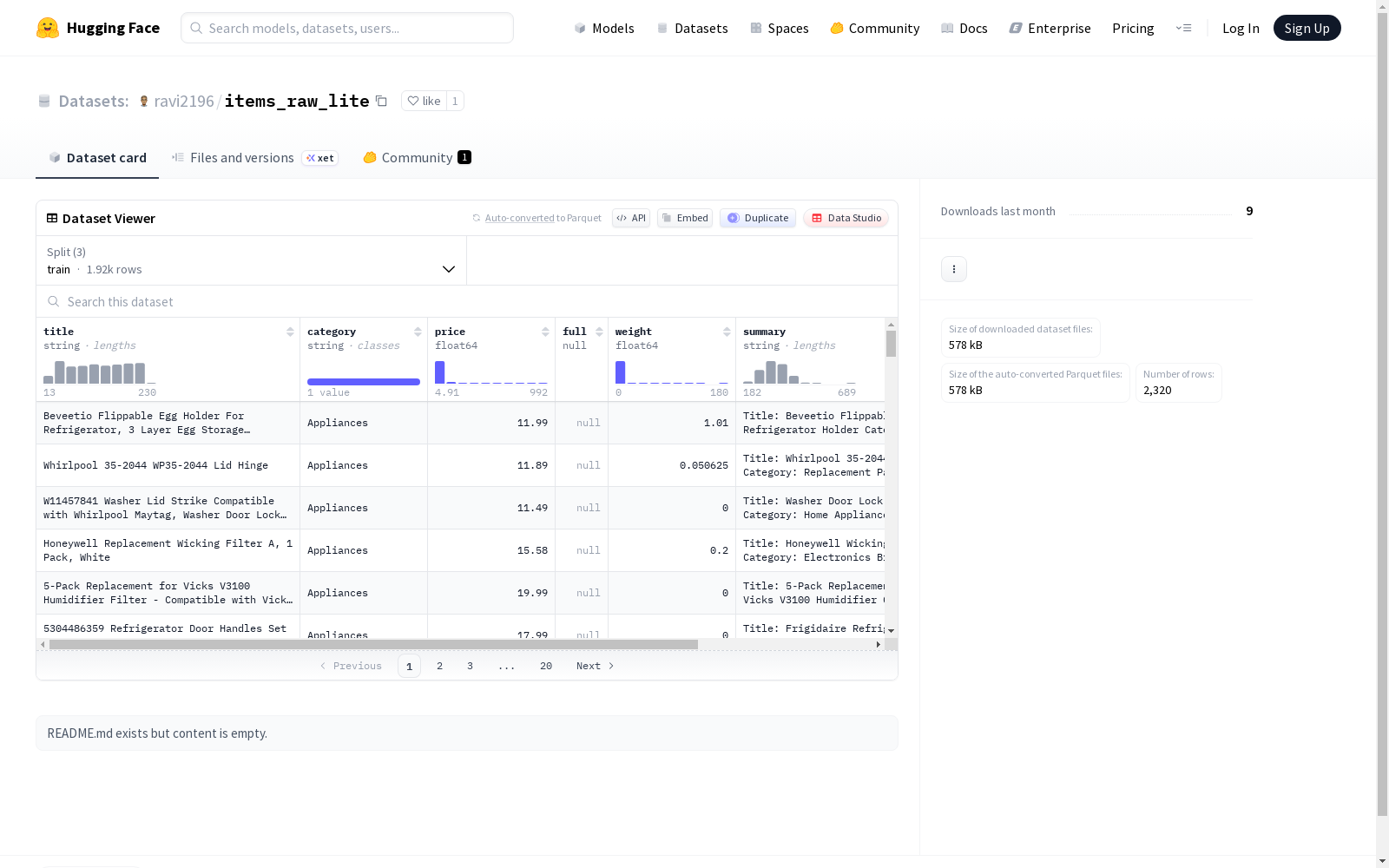Sort by the category column
Image resolution: width=1389 pixels, height=868 pixels.
tap(418, 332)
